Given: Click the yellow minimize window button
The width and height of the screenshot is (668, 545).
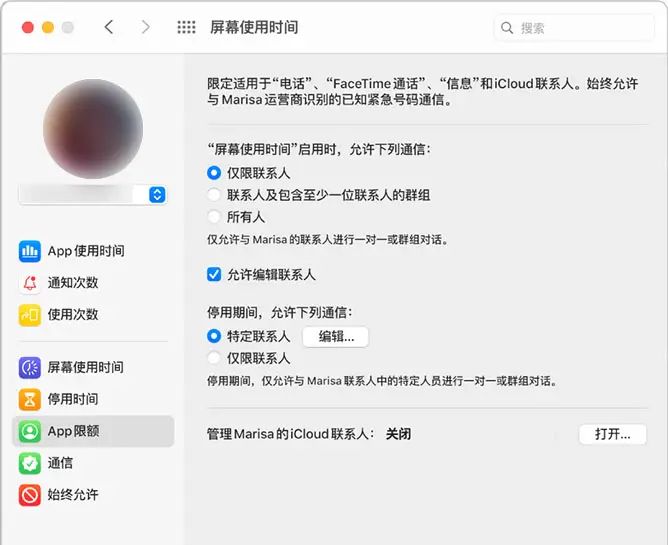Looking at the screenshot, I should point(48,28).
